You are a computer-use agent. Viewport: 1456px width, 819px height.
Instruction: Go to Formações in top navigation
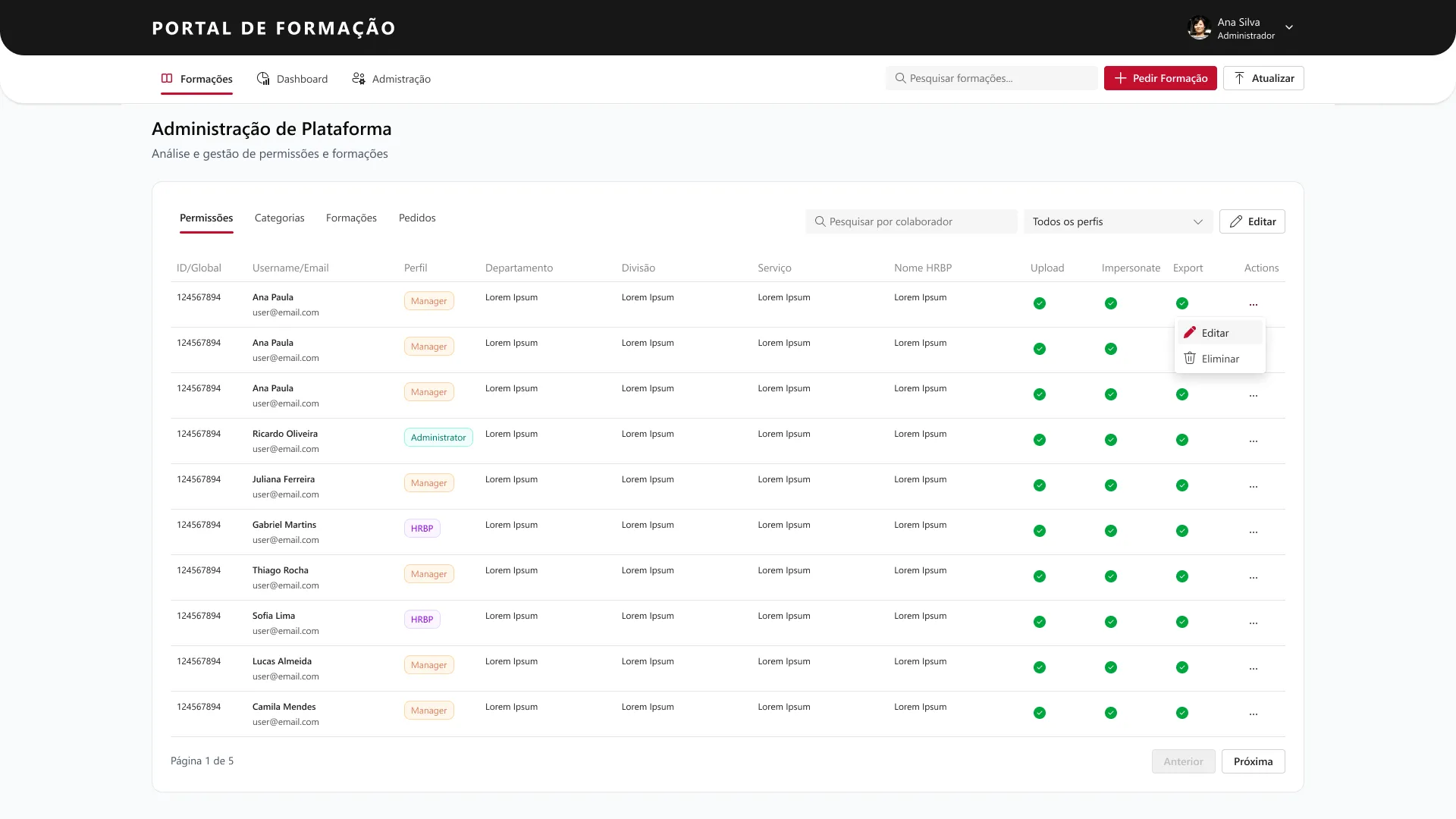point(196,79)
